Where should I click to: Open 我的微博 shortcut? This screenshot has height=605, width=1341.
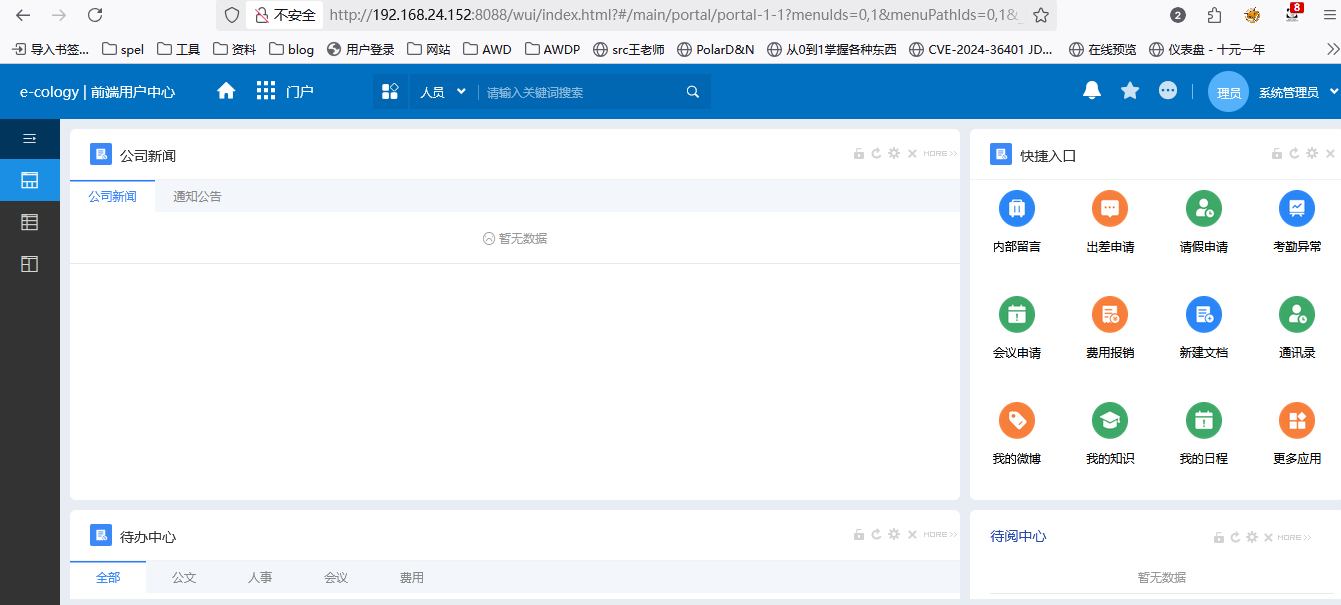[1017, 434]
